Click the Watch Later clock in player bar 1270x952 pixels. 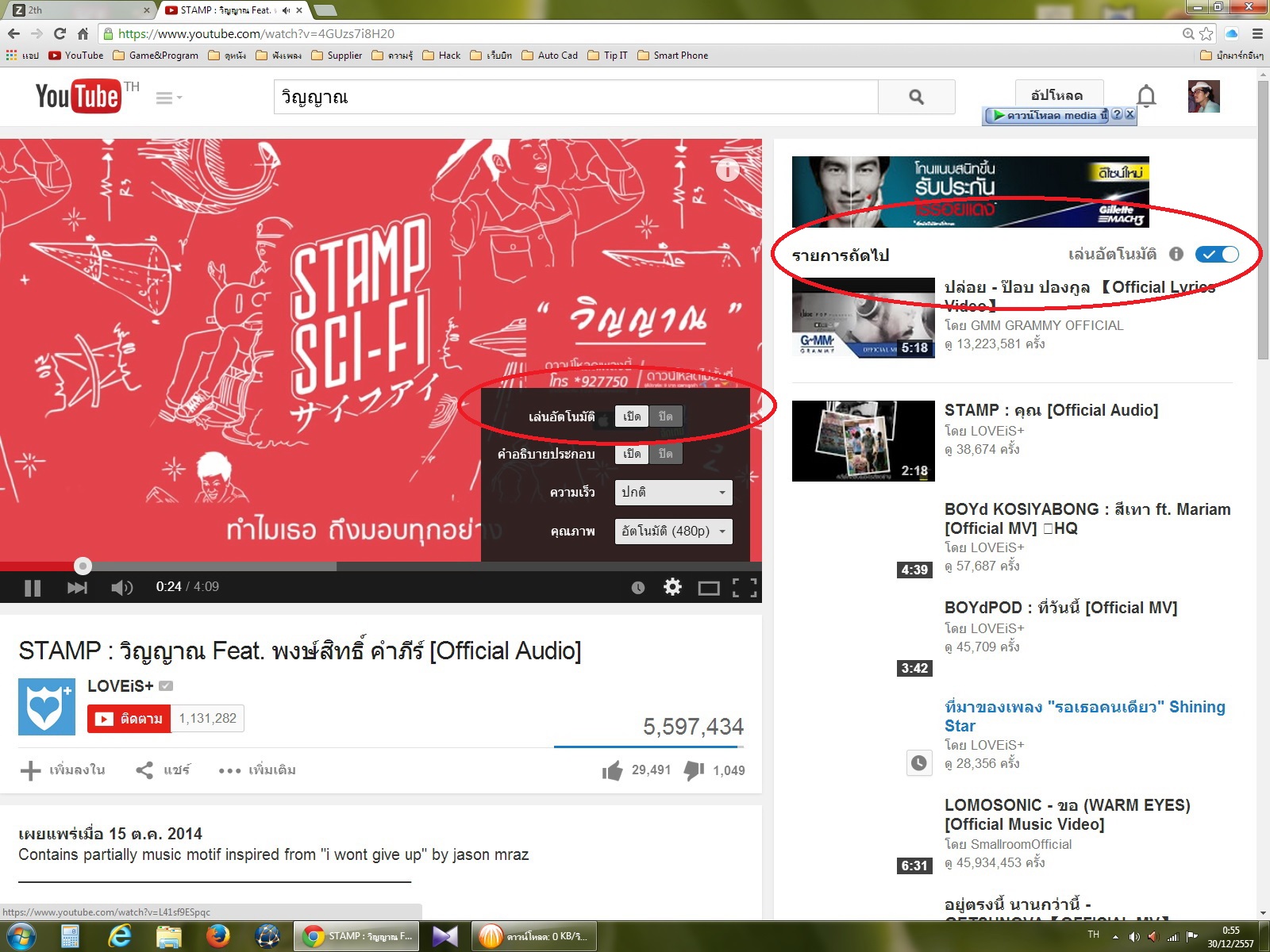tap(638, 588)
